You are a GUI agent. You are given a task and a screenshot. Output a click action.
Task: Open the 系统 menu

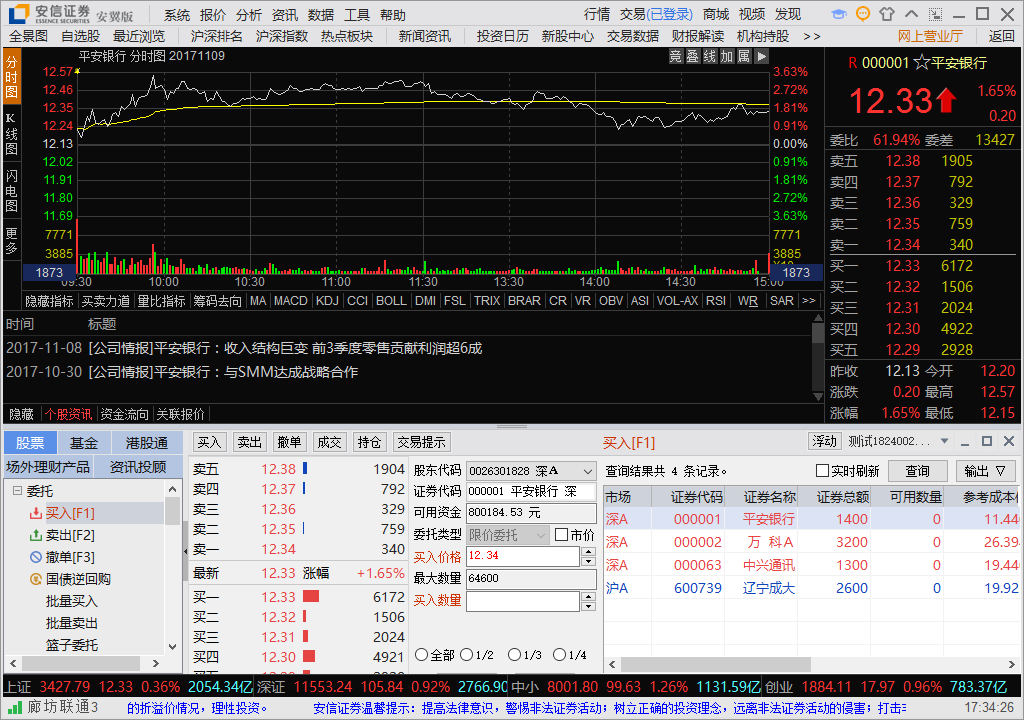click(177, 15)
